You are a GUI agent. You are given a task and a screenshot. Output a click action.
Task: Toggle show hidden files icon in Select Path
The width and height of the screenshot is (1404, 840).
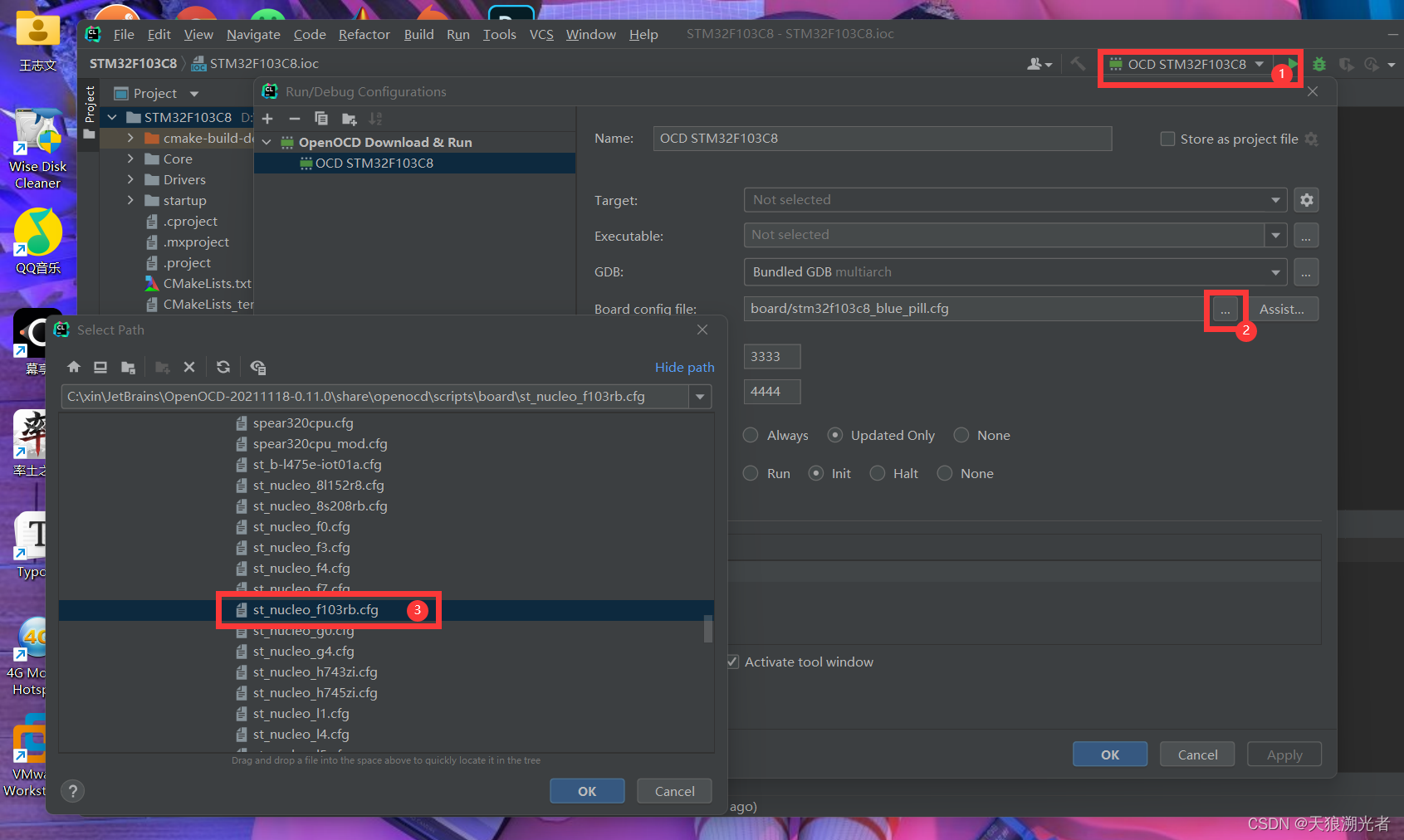(258, 367)
